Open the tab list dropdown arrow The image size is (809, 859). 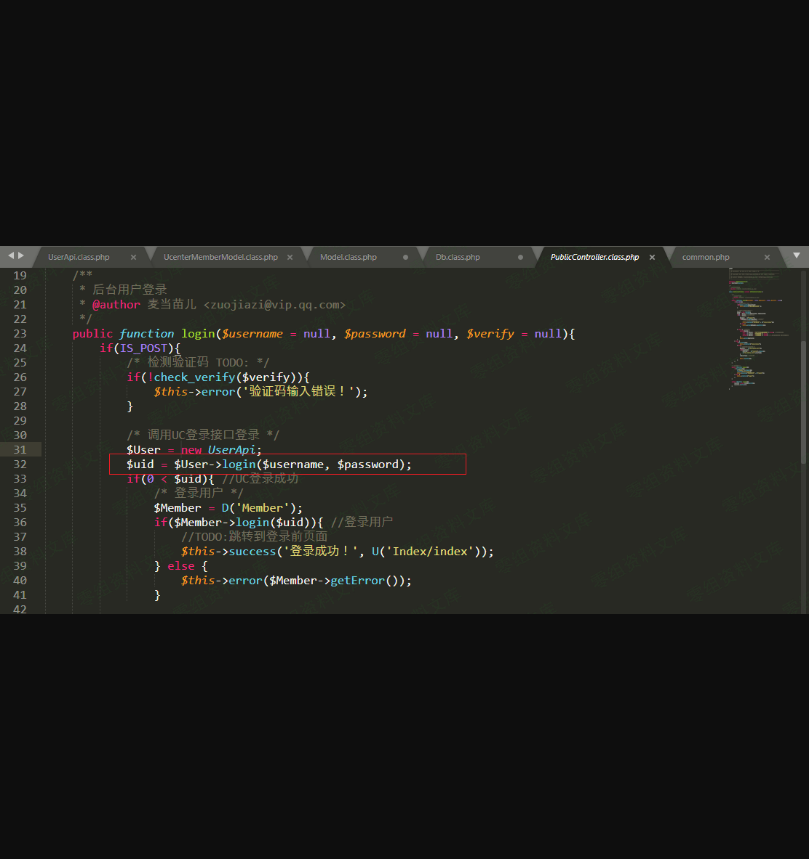[x=797, y=256]
